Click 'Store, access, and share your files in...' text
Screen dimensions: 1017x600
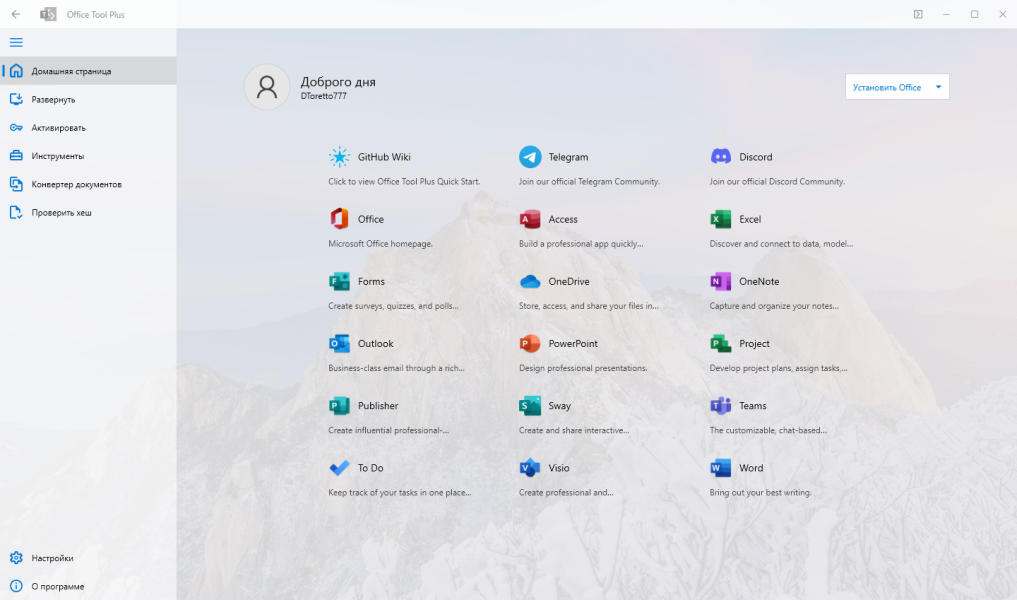(588, 306)
